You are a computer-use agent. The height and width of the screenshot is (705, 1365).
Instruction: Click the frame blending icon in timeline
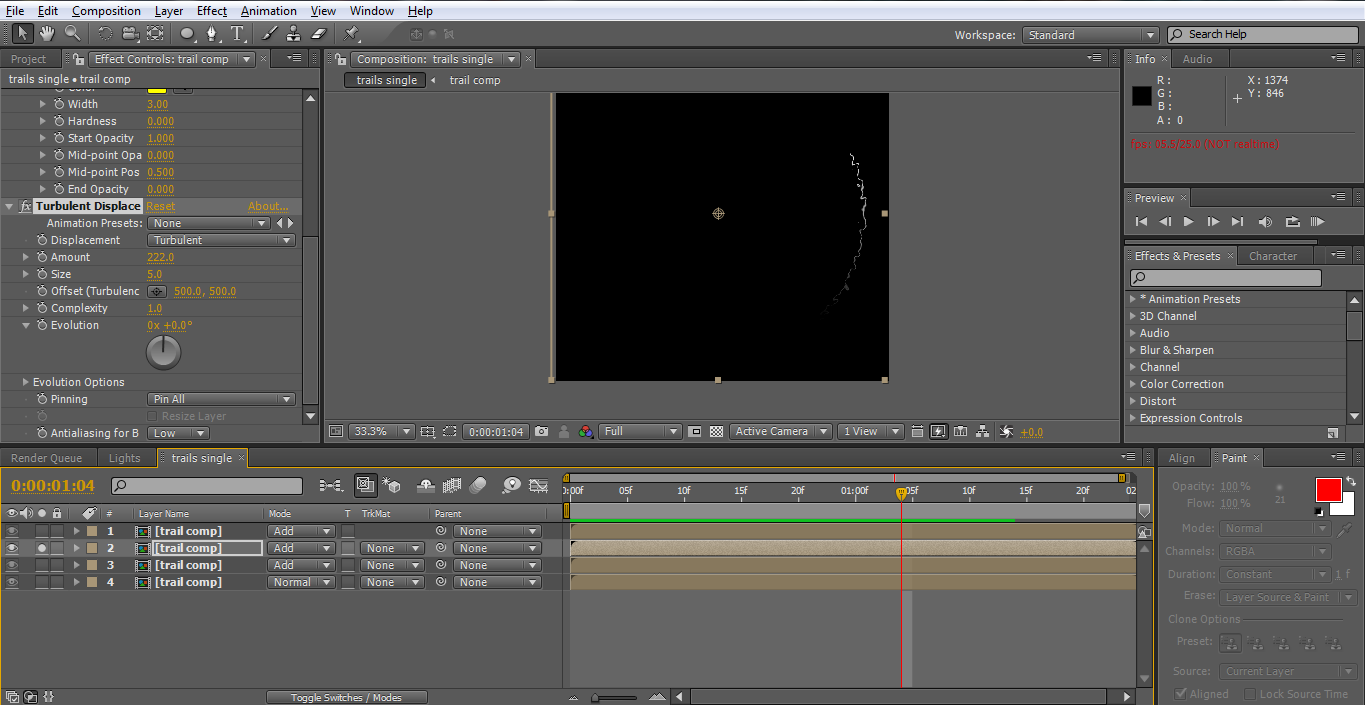(x=452, y=486)
